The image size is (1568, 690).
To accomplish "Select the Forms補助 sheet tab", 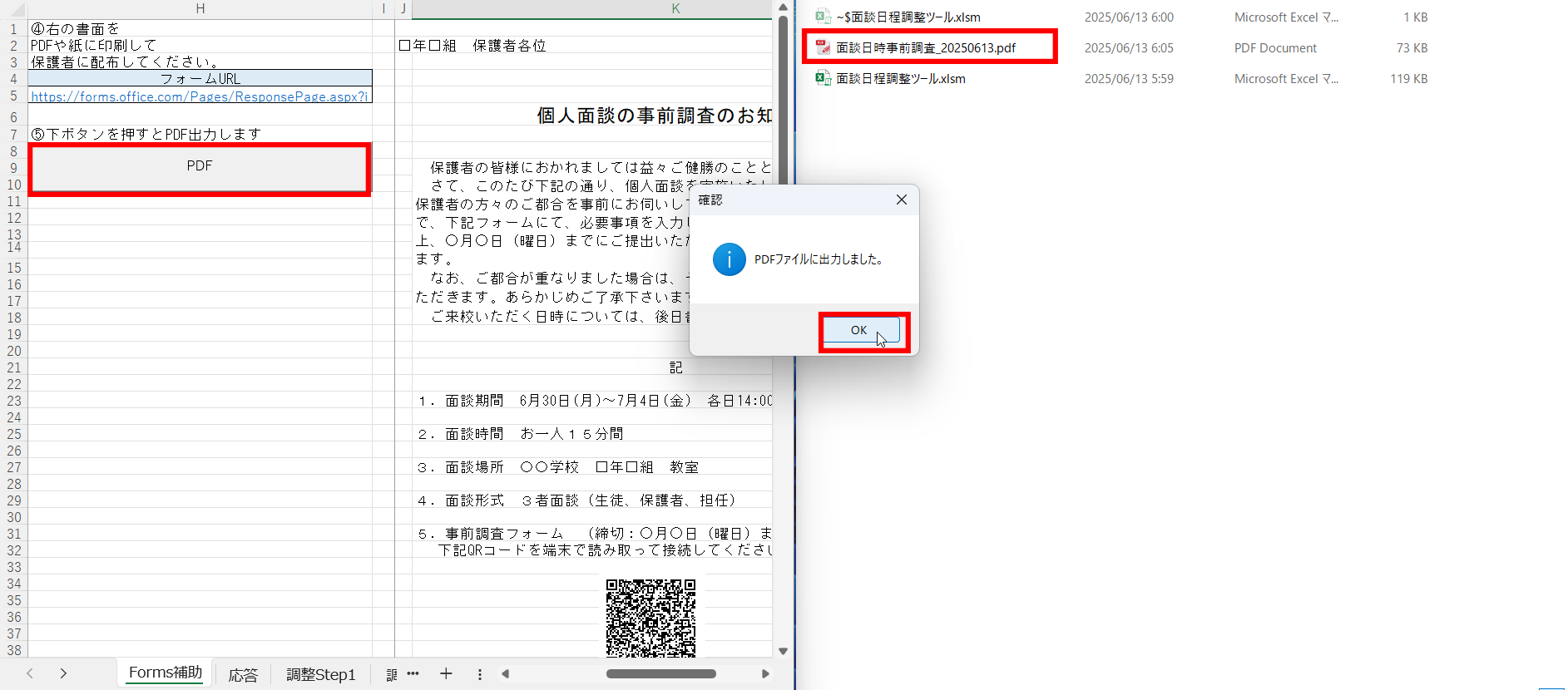I will coord(165,673).
